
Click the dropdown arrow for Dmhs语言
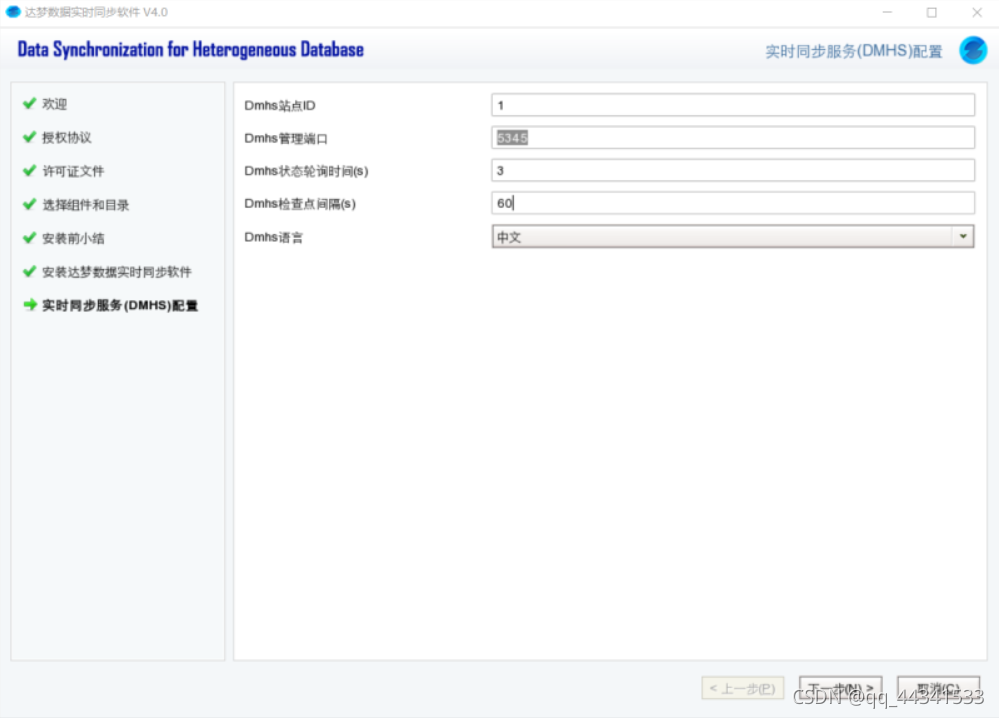964,236
